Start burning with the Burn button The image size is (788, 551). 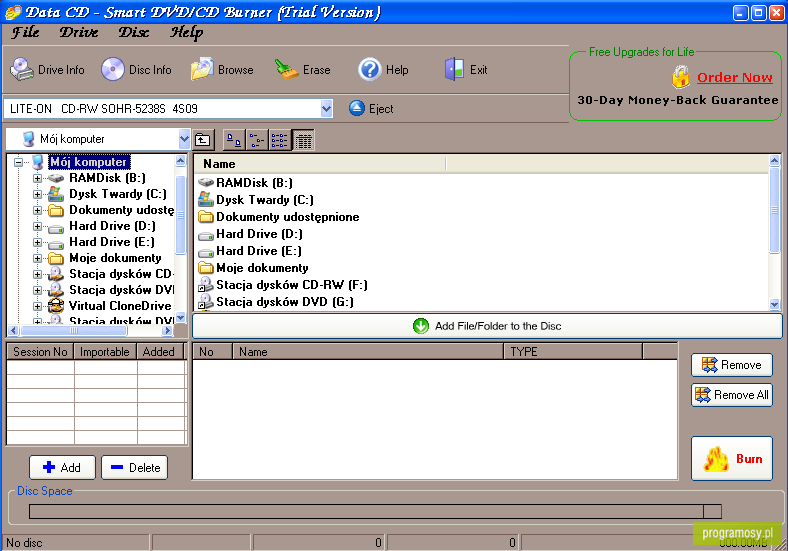[x=732, y=458]
